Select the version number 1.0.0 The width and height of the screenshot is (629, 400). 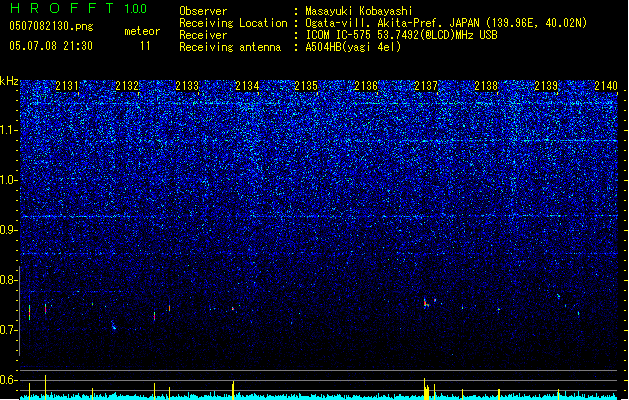point(136,9)
